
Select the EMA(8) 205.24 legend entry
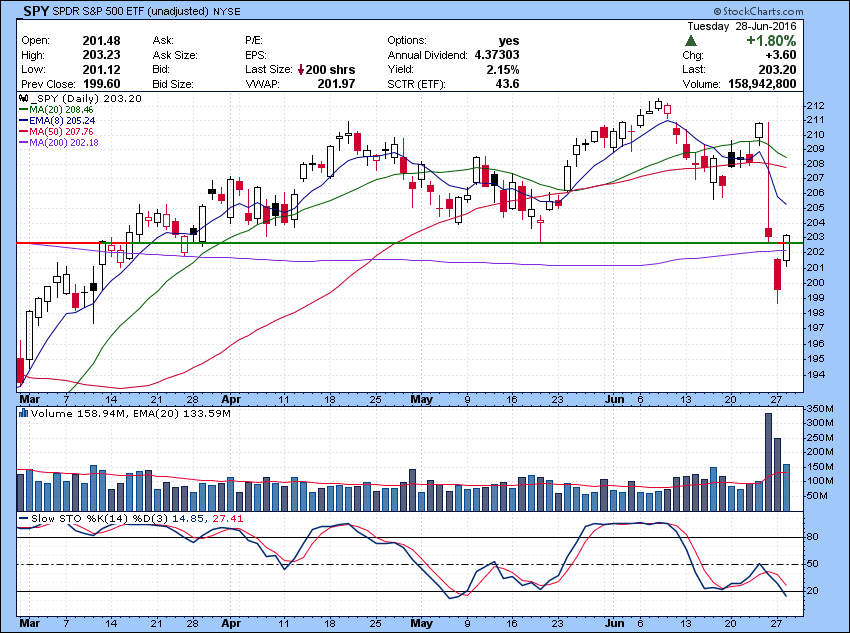point(57,120)
